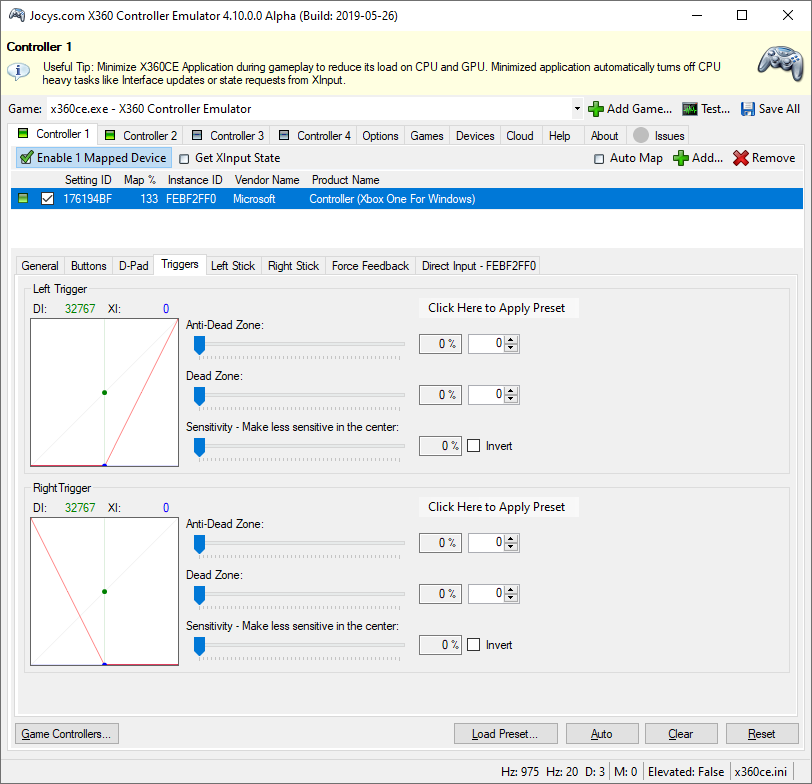
Task: Enable the Get XInput State checkbox
Action: pos(184,158)
